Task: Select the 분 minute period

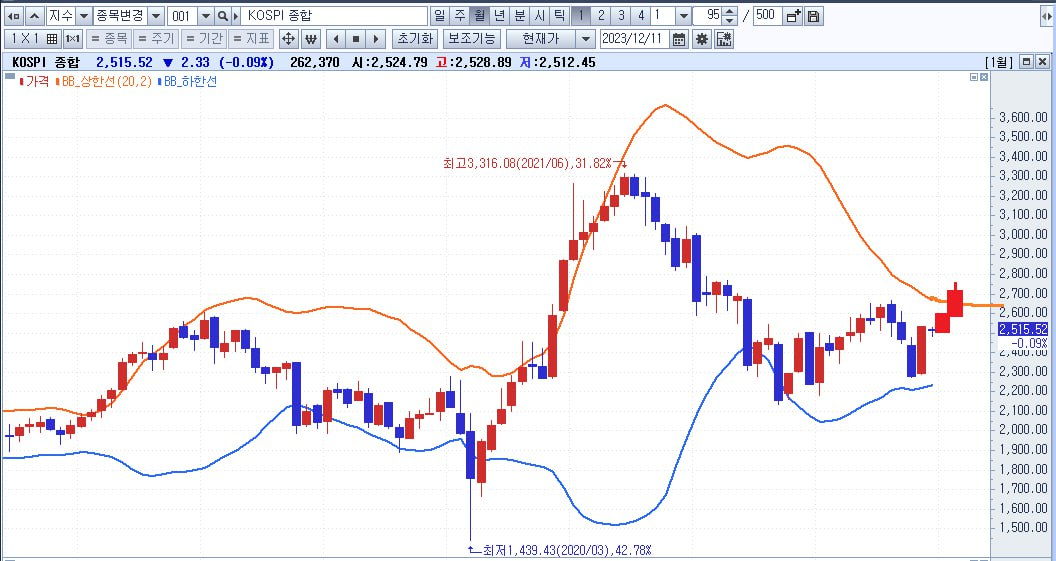Action: [519, 15]
